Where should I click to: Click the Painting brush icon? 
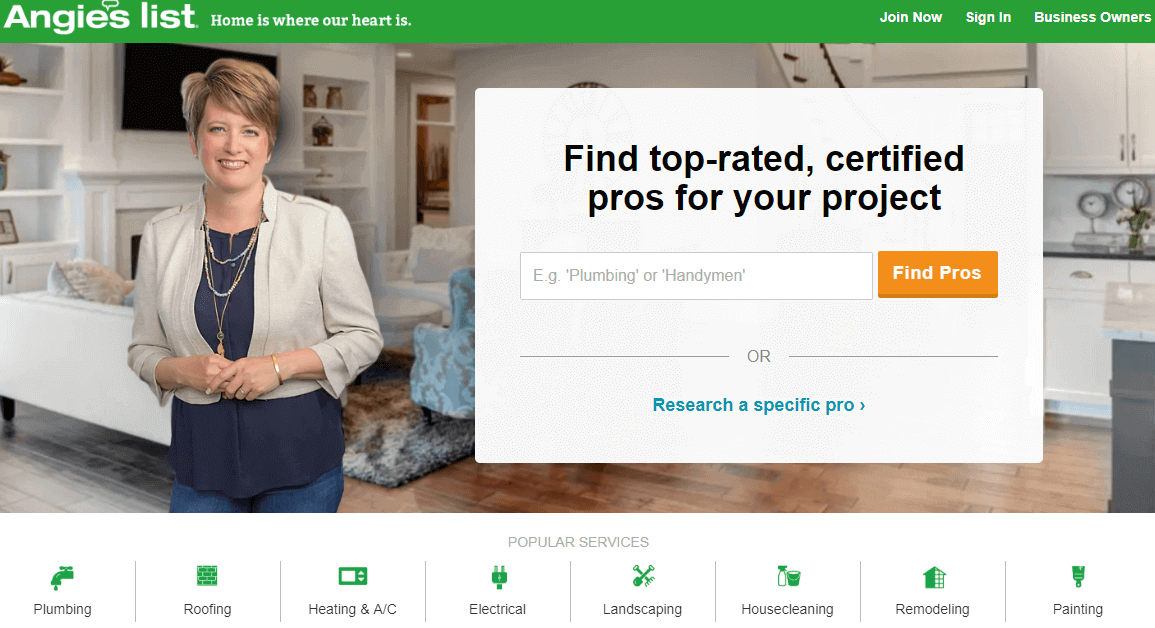1078,576
